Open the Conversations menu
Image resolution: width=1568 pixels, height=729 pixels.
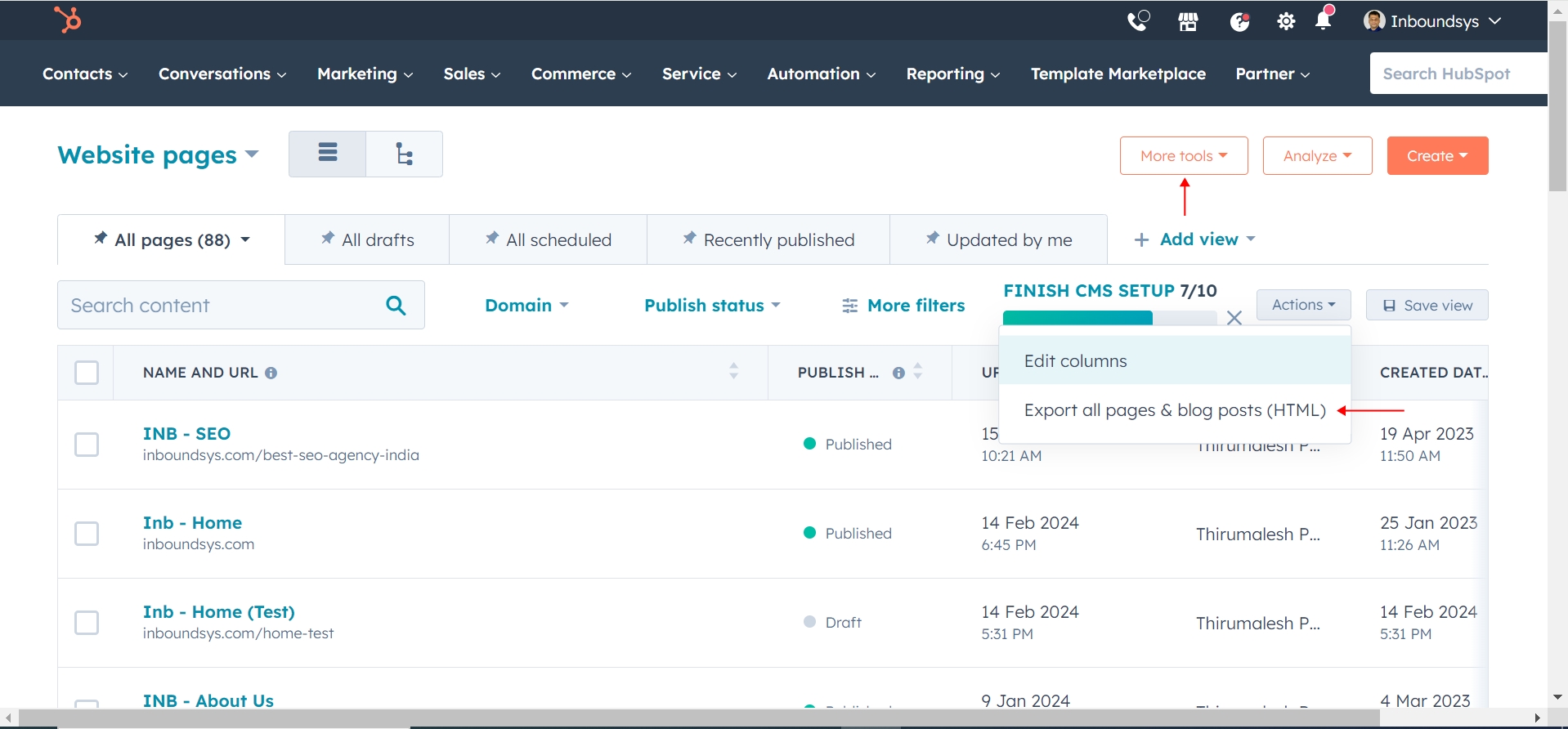pyautogui.click(x=222, y=74)
